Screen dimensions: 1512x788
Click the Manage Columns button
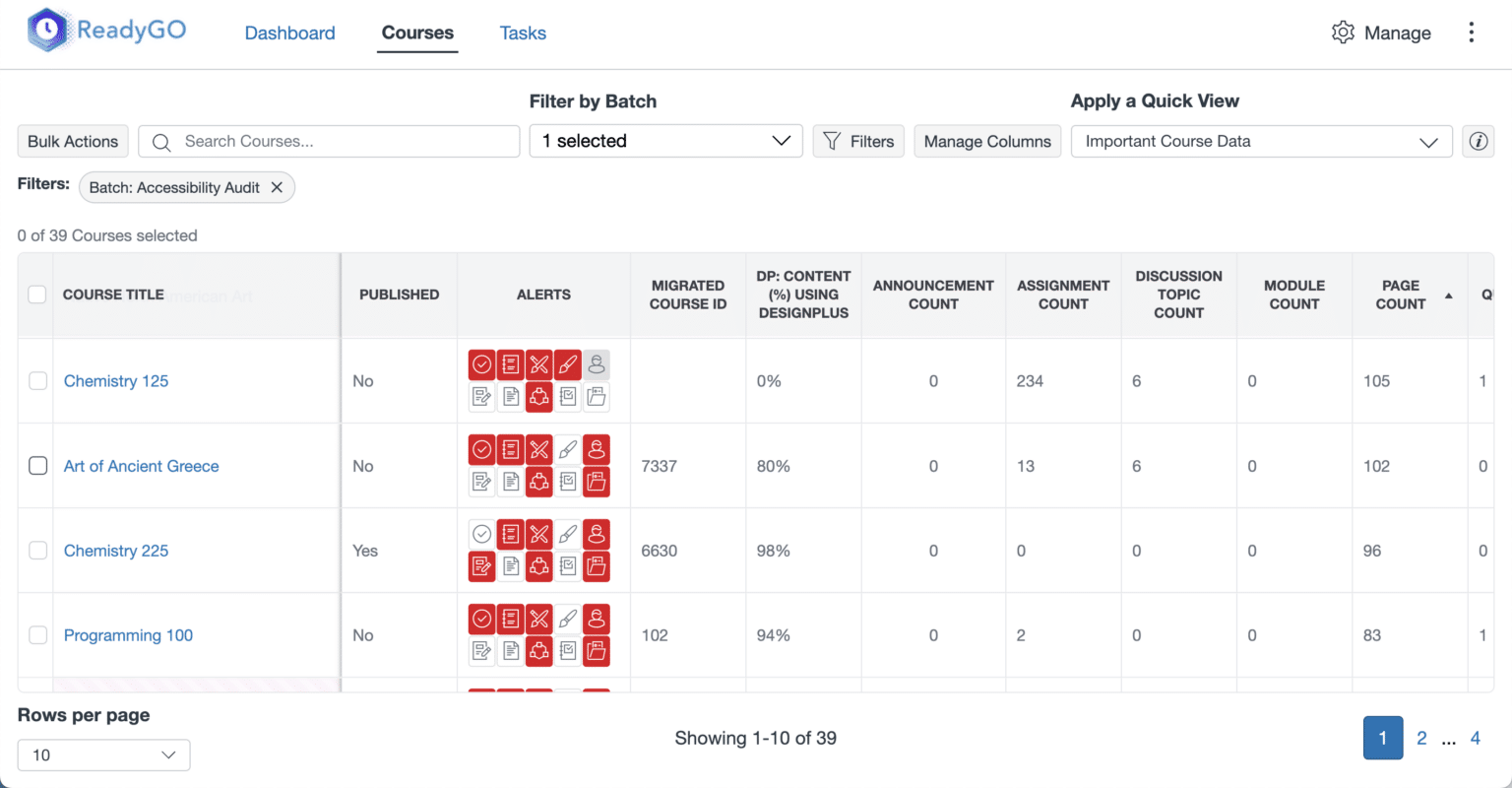click(986, 141)
